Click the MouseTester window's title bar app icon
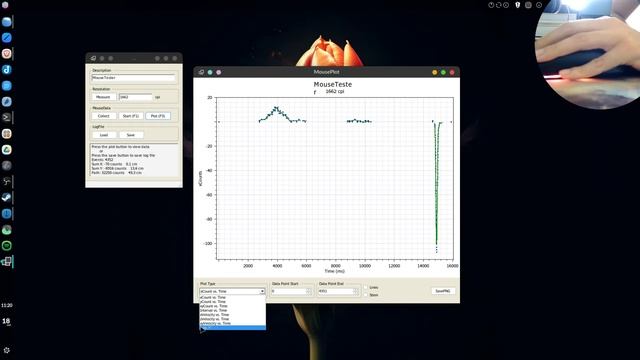Image resolution: width=640 pixels, height=360 pixels. click(x=93, y=58)
